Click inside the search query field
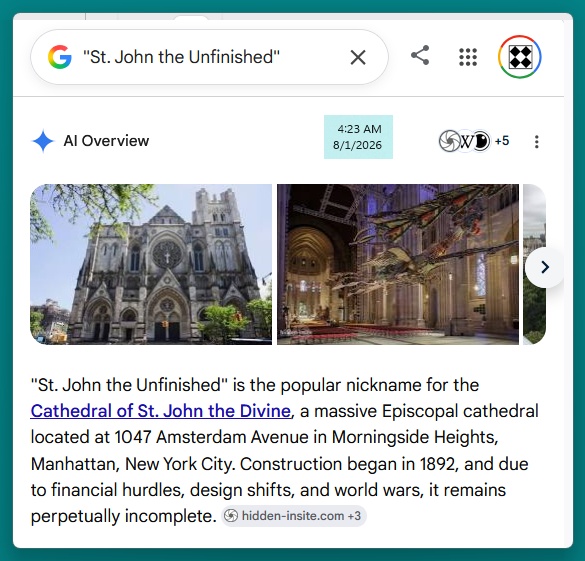The width and height of the screenshot is (585, 561). point(209,57)
